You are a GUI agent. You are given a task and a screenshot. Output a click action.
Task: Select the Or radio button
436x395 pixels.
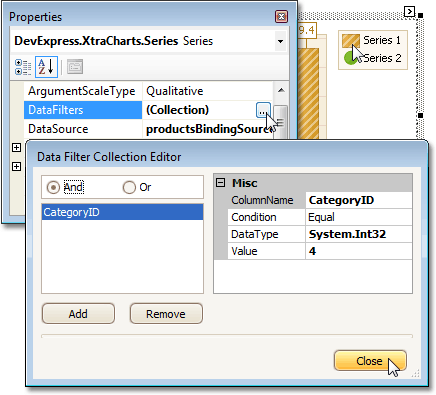[129, 187]
